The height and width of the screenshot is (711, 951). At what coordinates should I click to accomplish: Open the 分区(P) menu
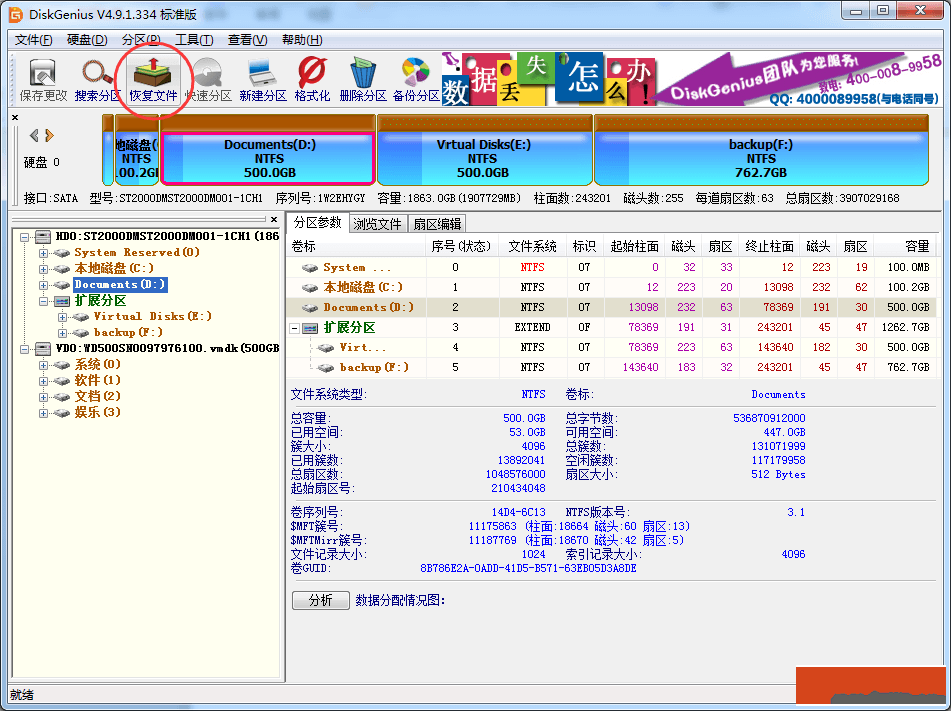[141, 40]
